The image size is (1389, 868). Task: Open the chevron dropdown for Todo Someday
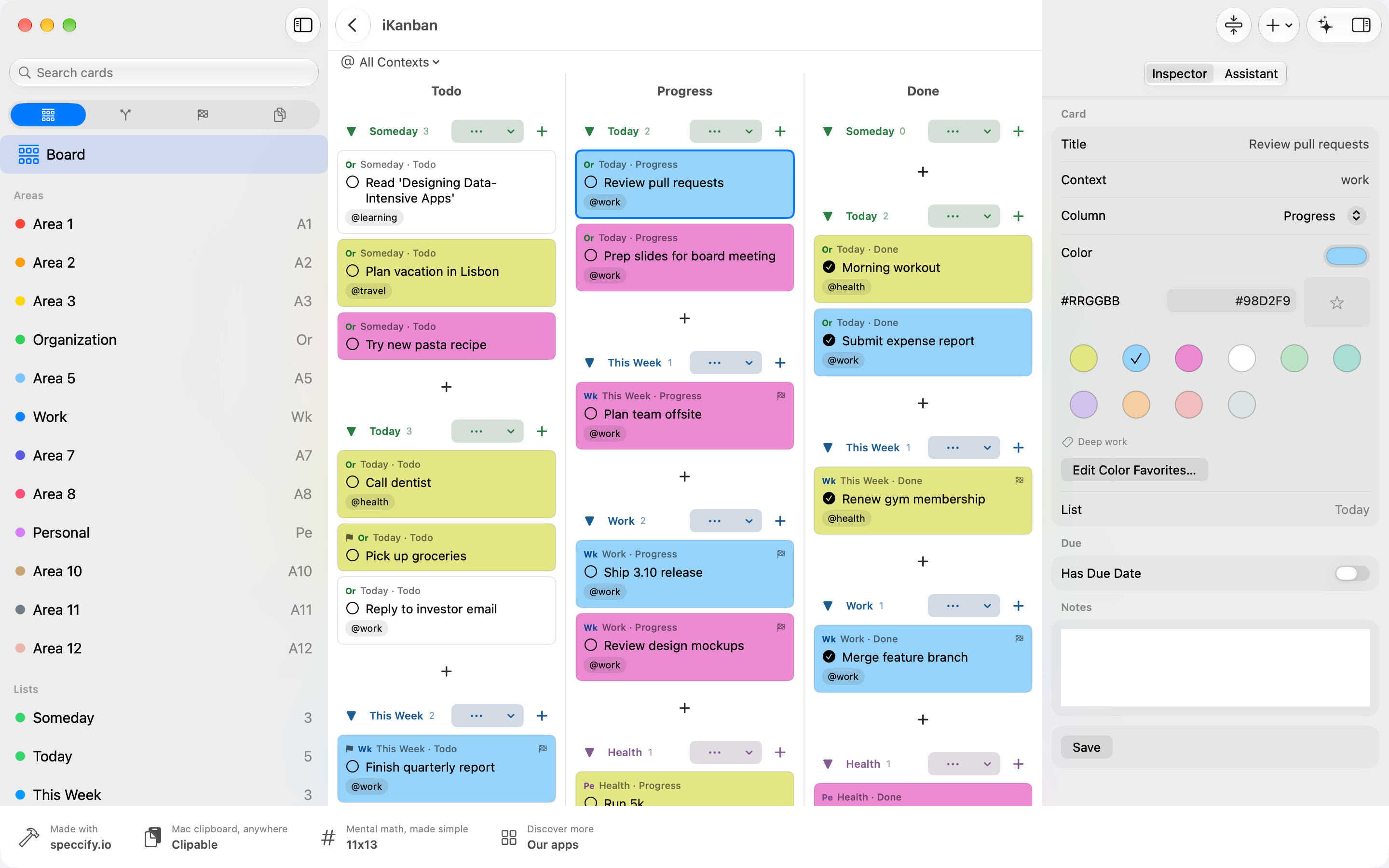pyautogui.click(x=511, y=132)
